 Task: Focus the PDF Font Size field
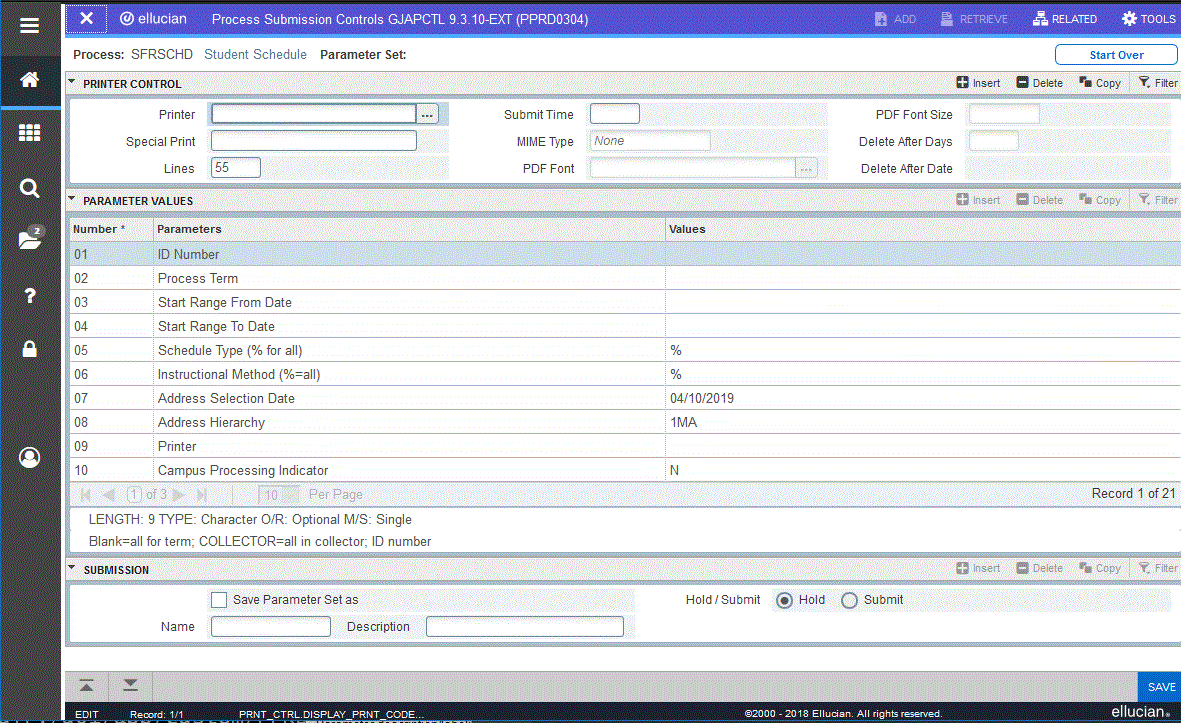pos(1004,114)
